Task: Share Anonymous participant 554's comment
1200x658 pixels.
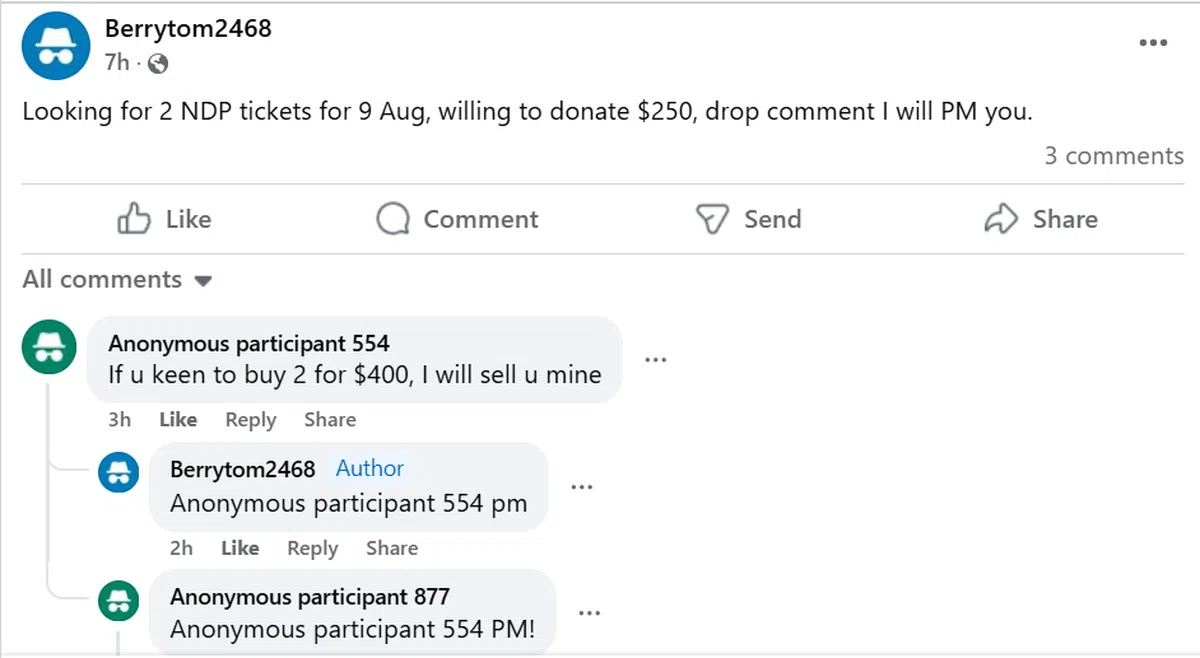Action: pyautogui.click(x=330, y=420)
